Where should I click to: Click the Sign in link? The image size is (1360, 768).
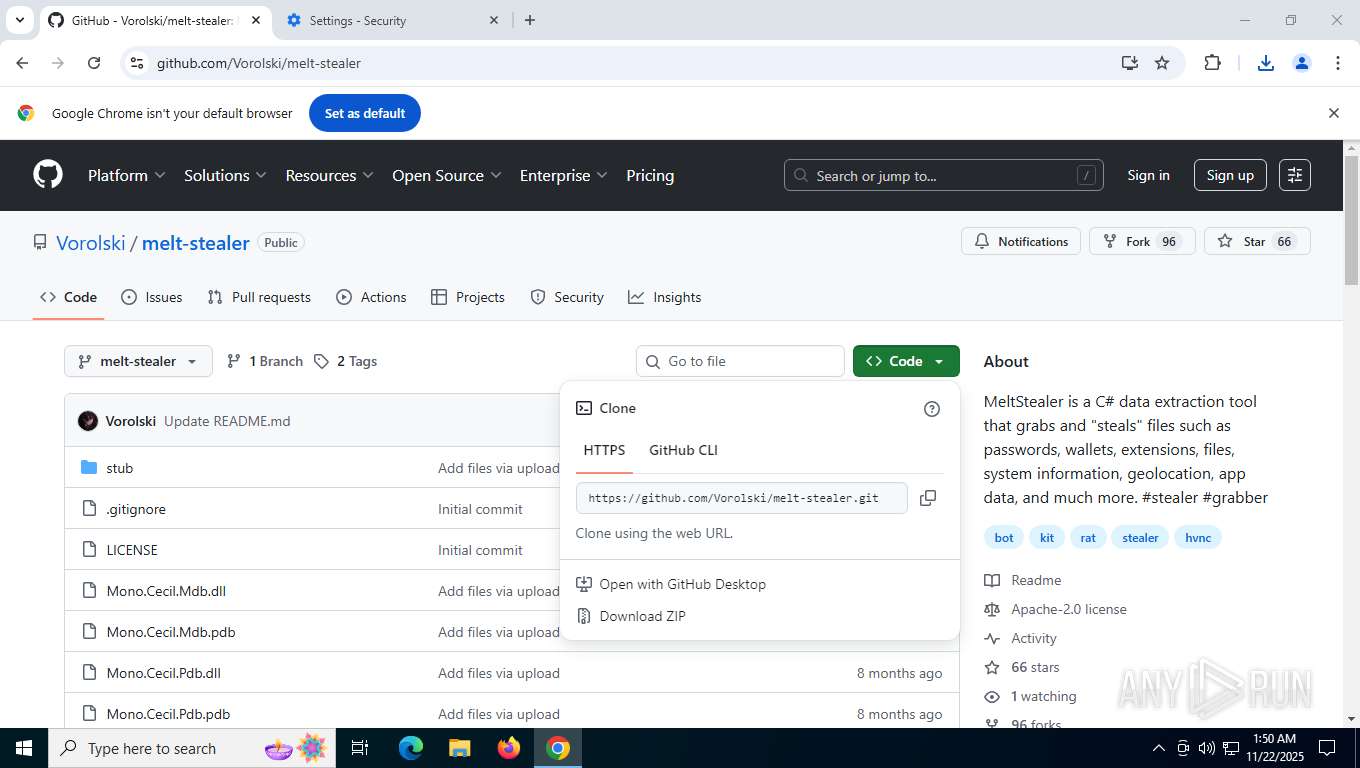1148,175
